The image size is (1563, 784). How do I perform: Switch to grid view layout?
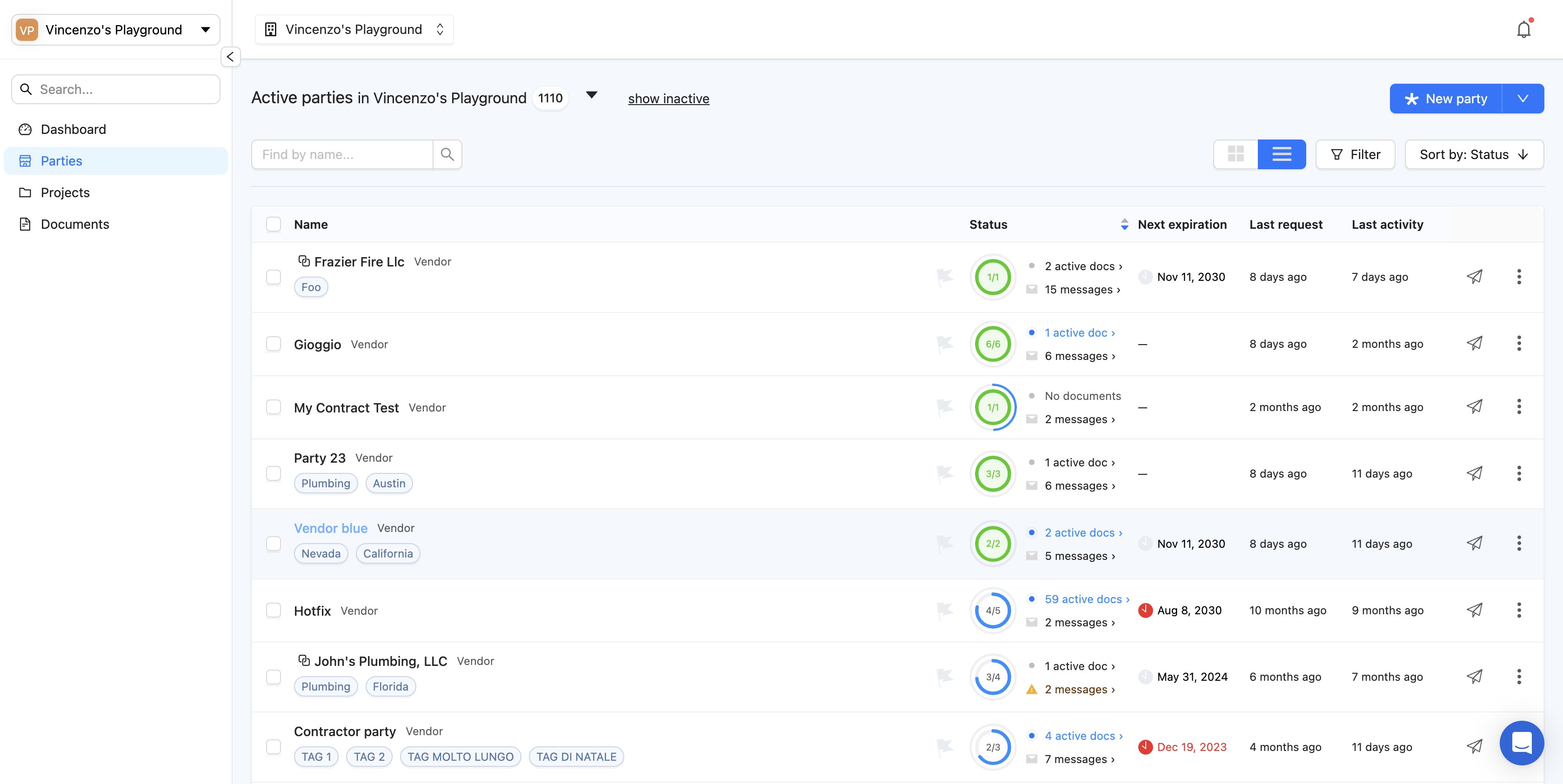tap(1236, 154)
